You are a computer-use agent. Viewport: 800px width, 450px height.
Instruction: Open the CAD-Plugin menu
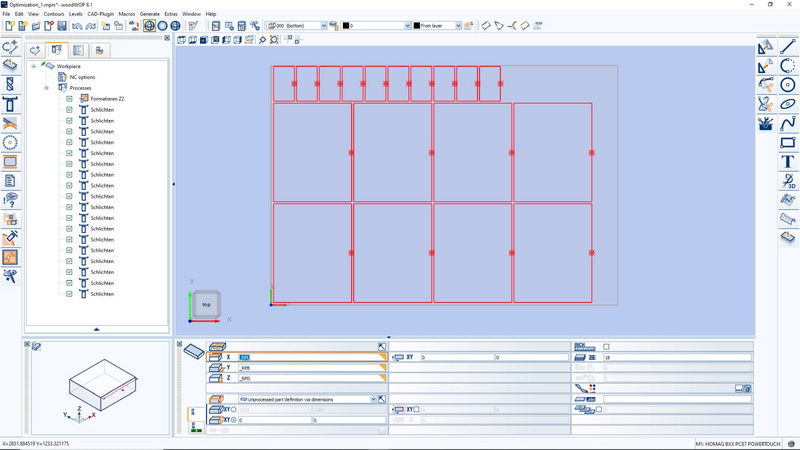101,14
